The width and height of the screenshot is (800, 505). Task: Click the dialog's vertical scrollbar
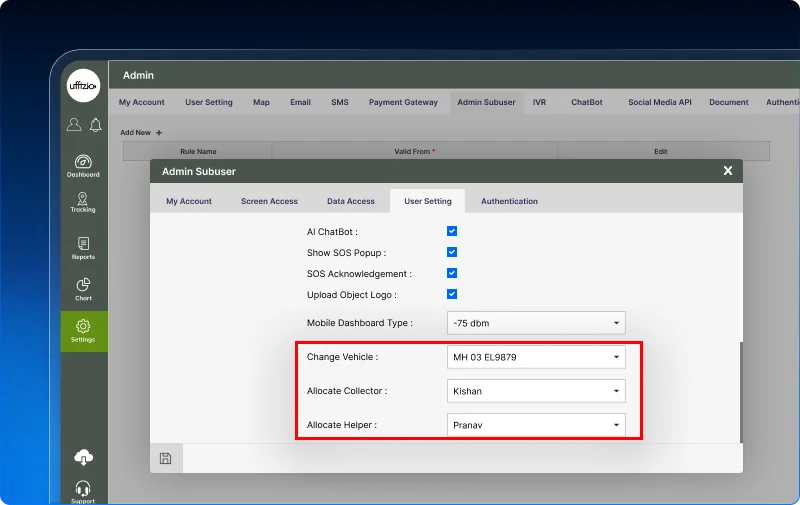741,392
